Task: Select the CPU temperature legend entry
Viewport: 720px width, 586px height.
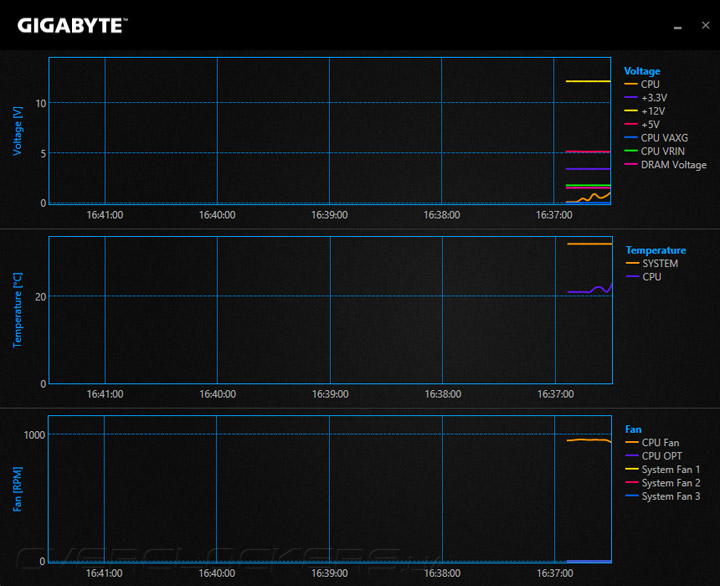Action: 644,277
